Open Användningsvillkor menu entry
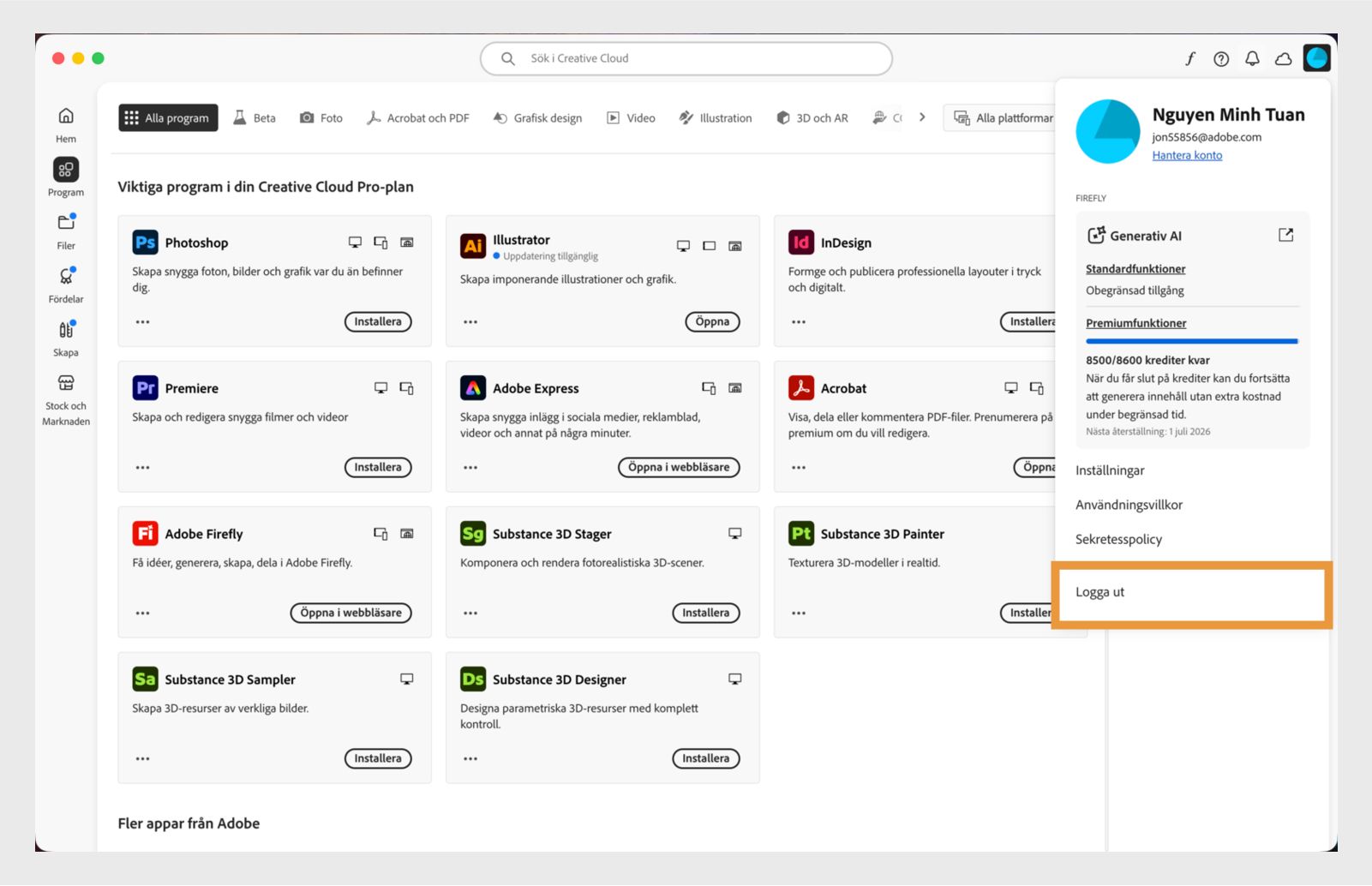Image resolution: width=1372 pixels, height=886 pixels. (x=1129, y=505)
